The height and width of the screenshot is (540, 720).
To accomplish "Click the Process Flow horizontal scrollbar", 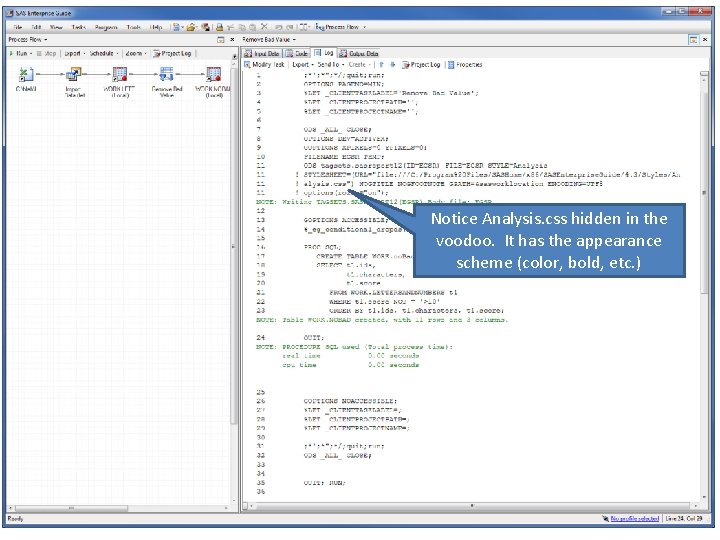I will [118, 508].
